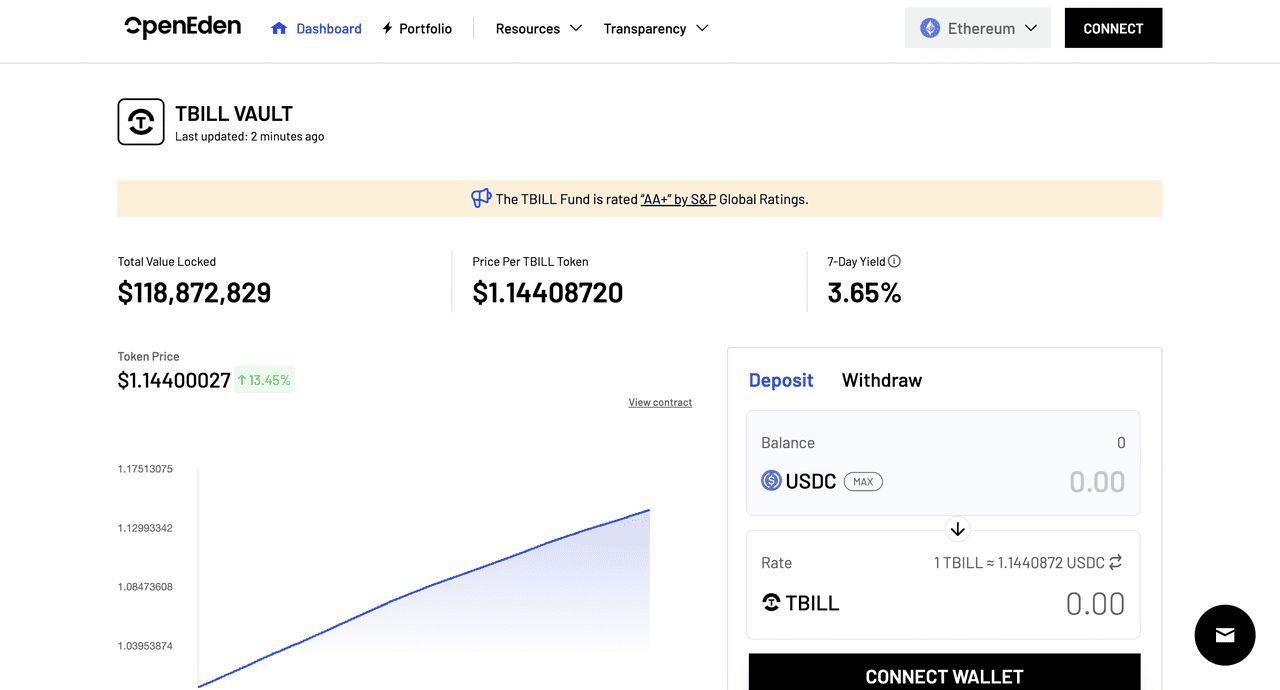Click the CONNECT WALLET button

944,672
